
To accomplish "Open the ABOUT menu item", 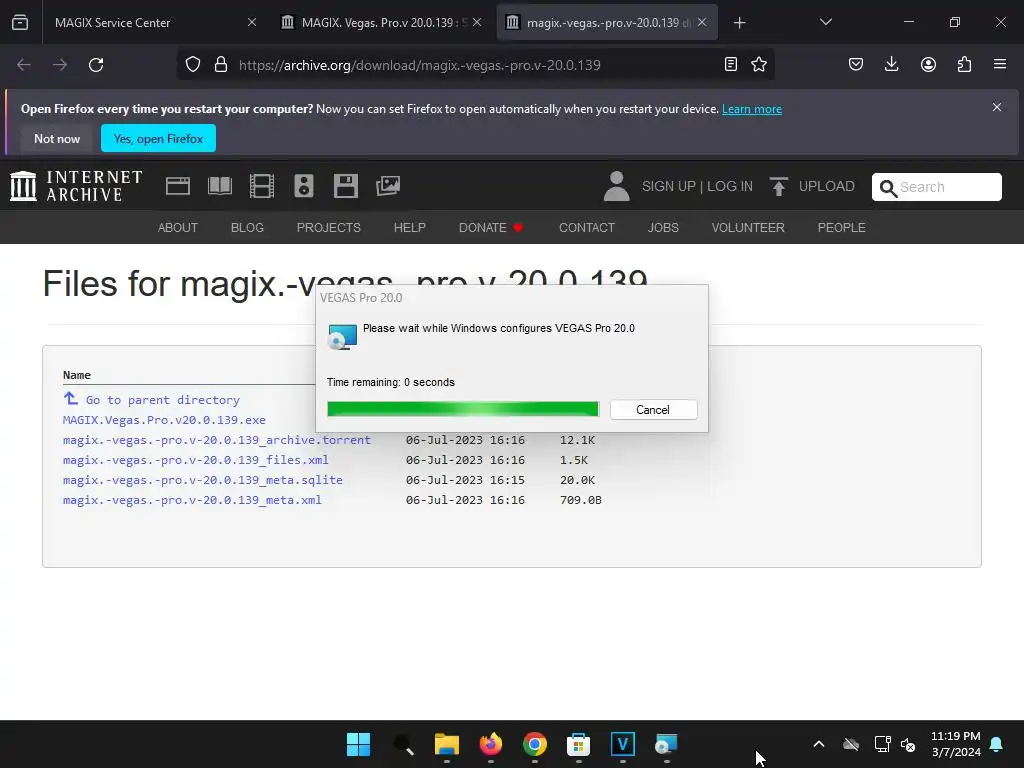I will click(178, 227).
